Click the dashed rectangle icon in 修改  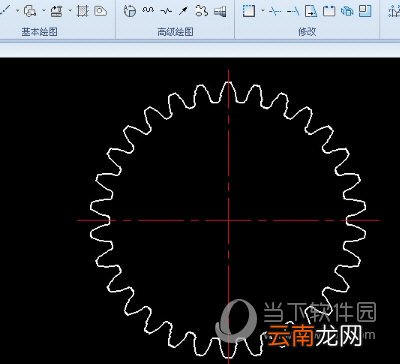(249, 11)
